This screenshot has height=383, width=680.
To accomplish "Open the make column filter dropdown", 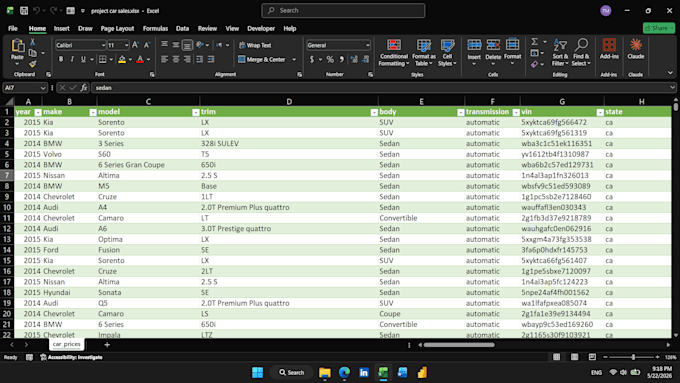I will click(x=92, y=112).
